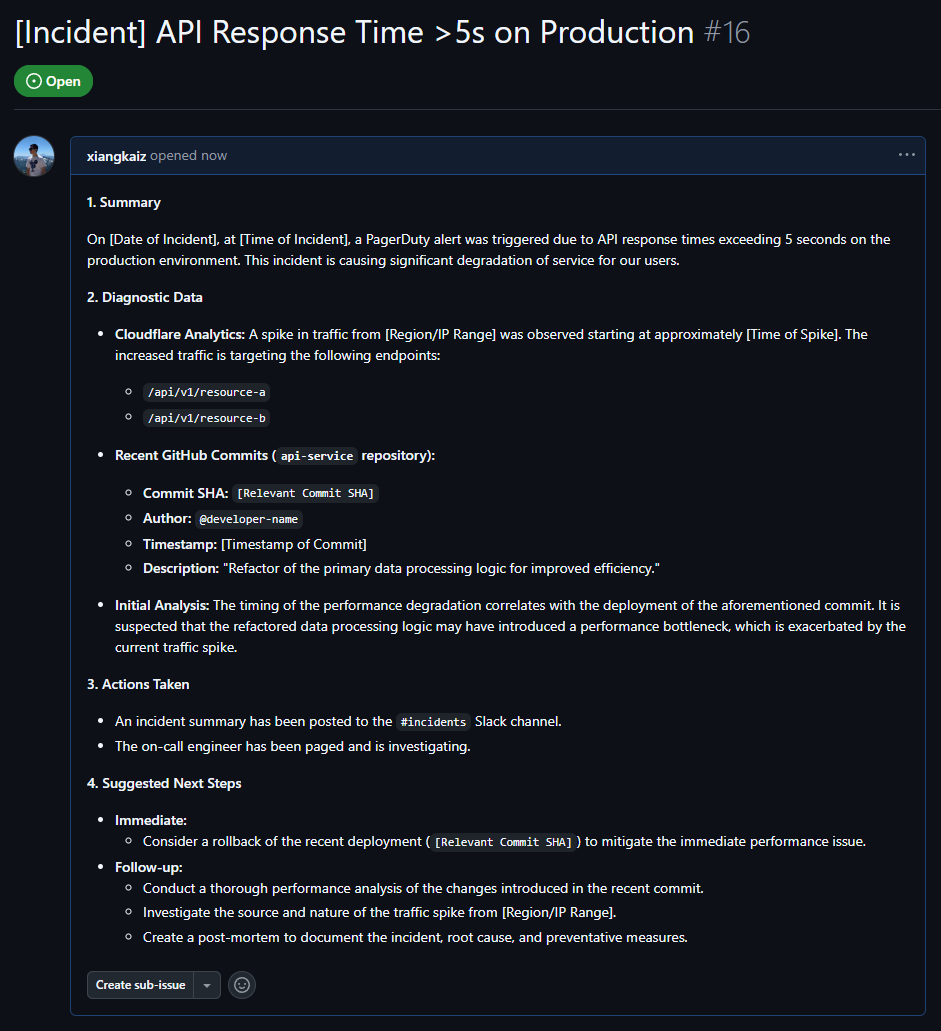941x1031 pixels.
Task: Click the incident issue title text
Action: pos(354,32)
